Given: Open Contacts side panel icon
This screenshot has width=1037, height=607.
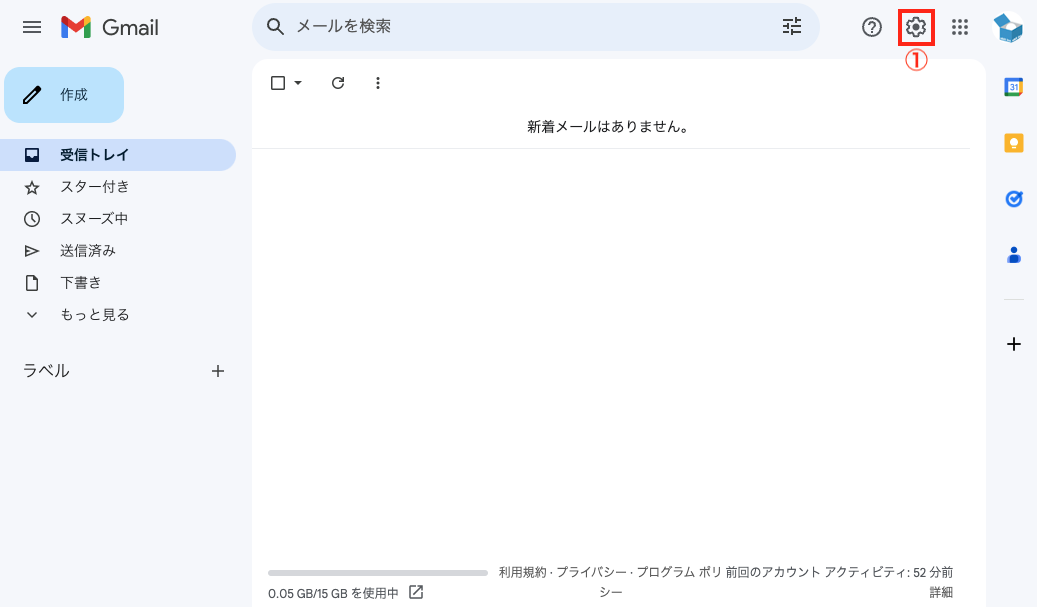Looking at the screenshot, I should click(x=1014, y=255).
